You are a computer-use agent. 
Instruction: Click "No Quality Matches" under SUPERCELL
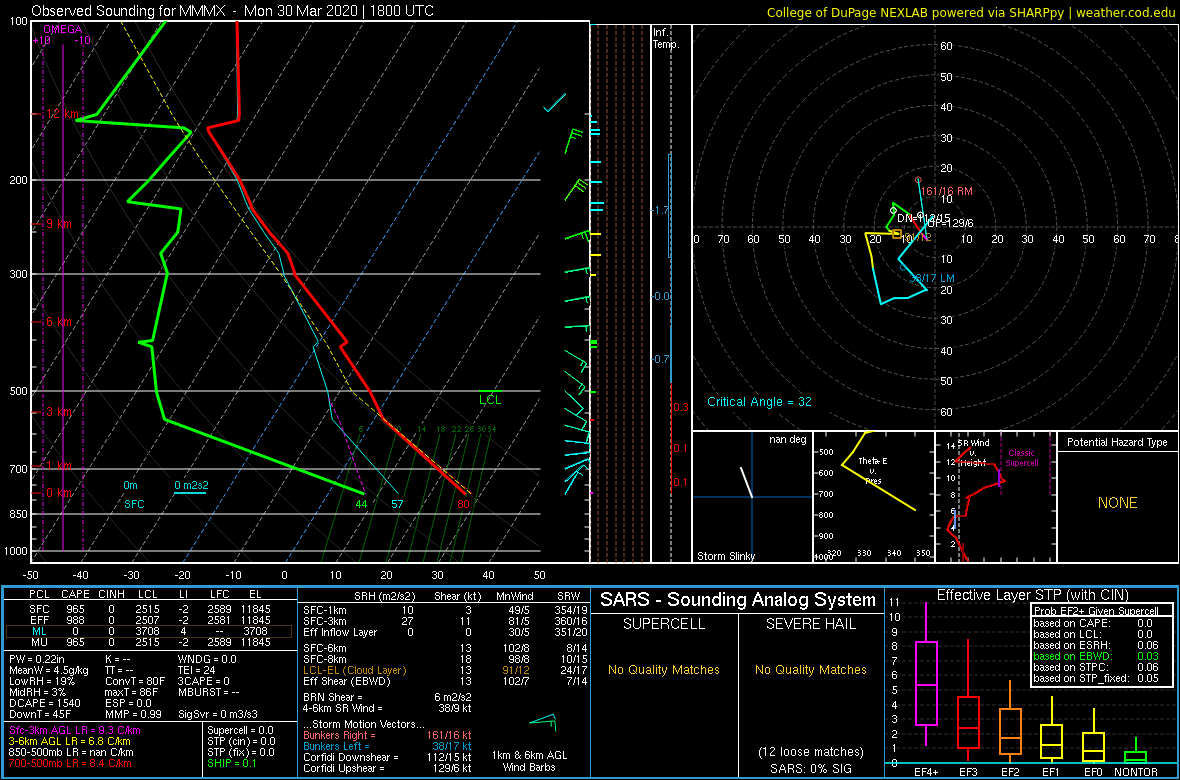point(665,670)
